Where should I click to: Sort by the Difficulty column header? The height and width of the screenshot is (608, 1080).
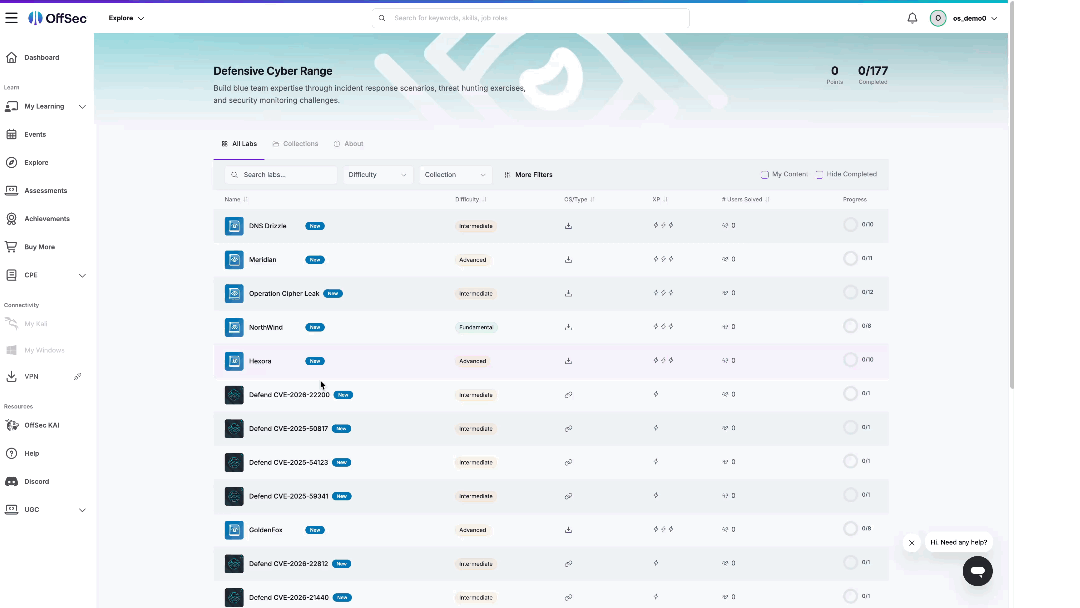470,200
